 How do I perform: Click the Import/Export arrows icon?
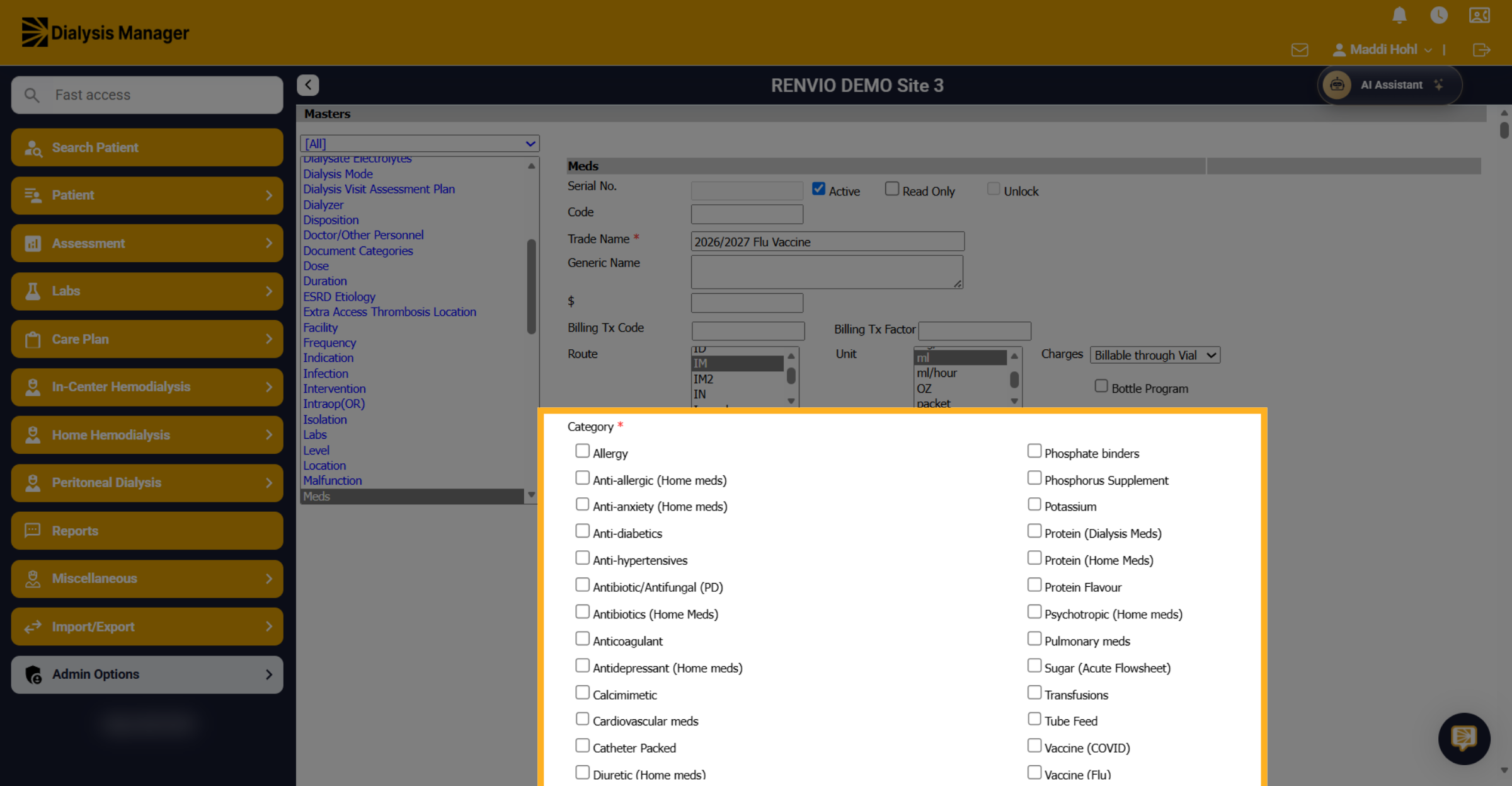(33, 627)
